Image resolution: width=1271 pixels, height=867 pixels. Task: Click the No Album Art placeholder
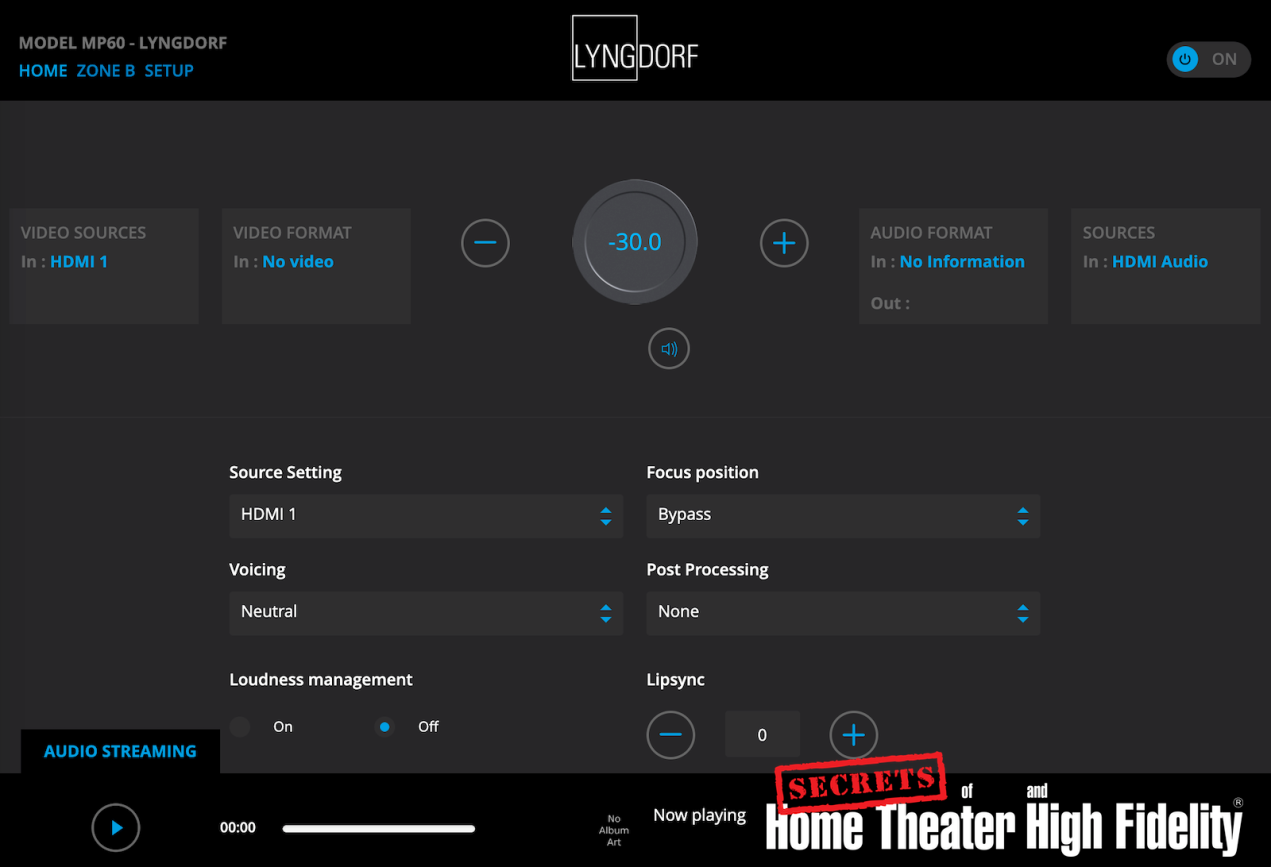pos(614,830)
